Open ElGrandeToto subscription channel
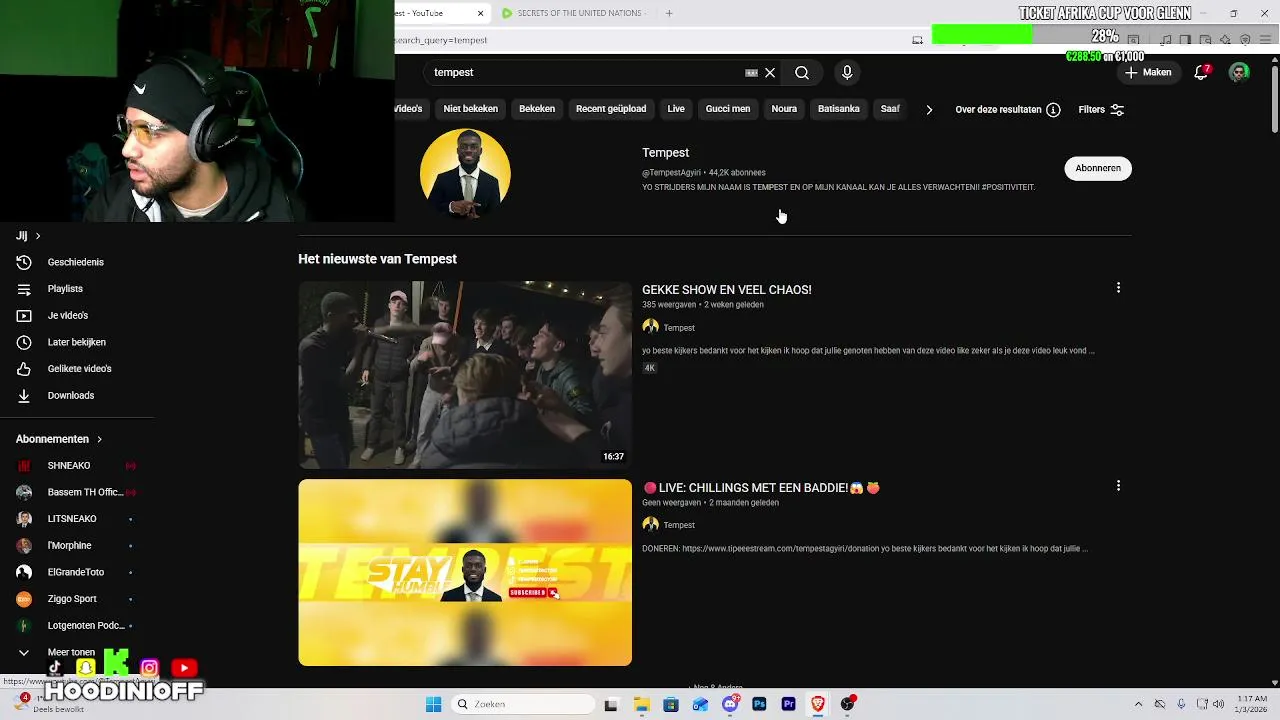The height and width of the screenshot is (720, 1280). click(76, 572)
